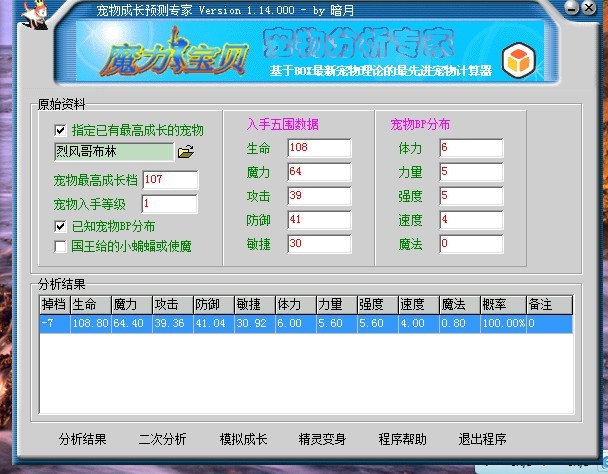608x474 pixels.
Task: Click the 生命 input field showing 108
Action: pyautogui.click(x=318, y=148)
